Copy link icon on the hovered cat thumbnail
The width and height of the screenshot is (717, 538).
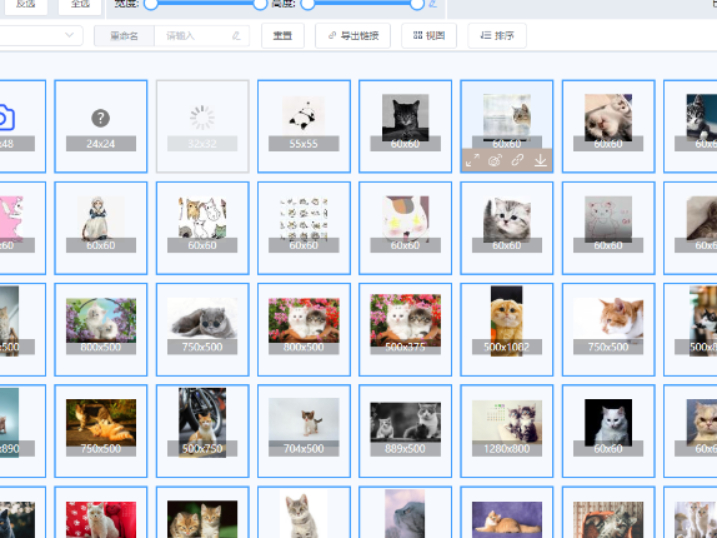tap(518, 160)
